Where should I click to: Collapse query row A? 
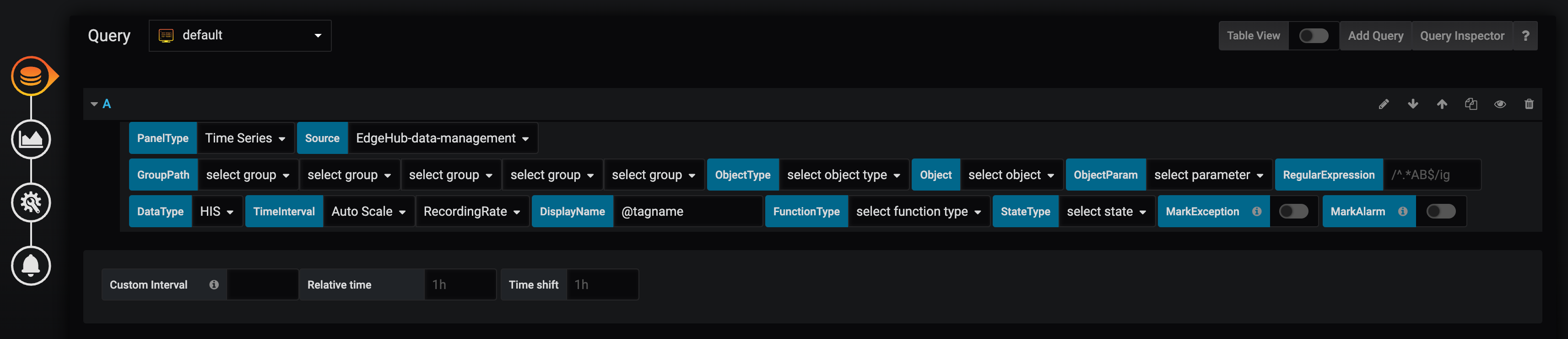[x=94, y=104]
